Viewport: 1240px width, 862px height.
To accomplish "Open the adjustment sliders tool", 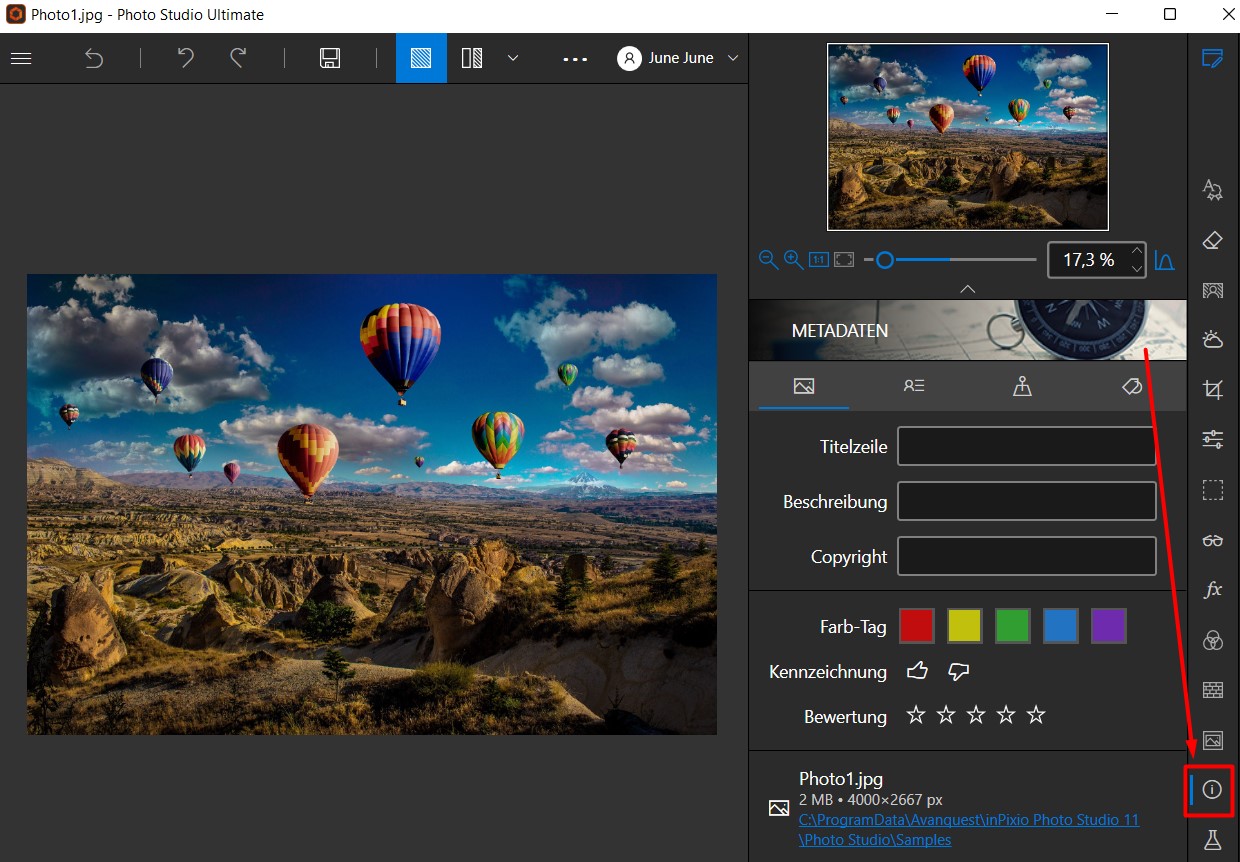I will point(1213,439).
